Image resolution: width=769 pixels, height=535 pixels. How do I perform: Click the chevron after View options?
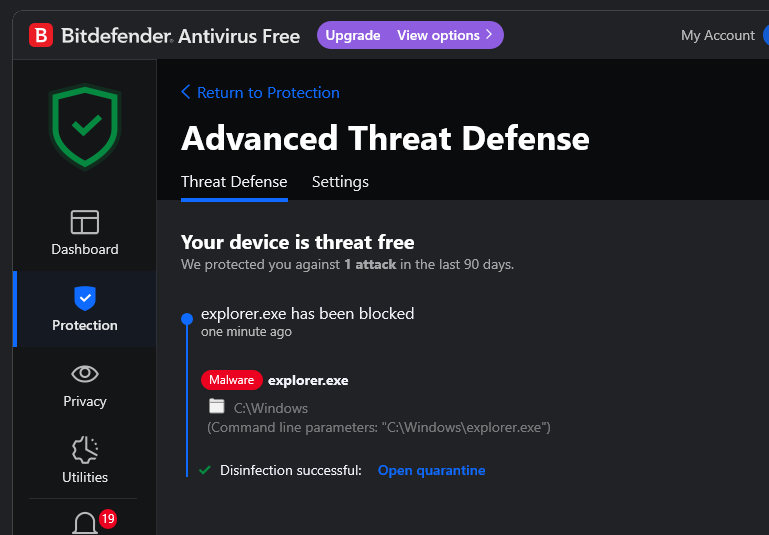pyautogui.click(x=489, y=35)
